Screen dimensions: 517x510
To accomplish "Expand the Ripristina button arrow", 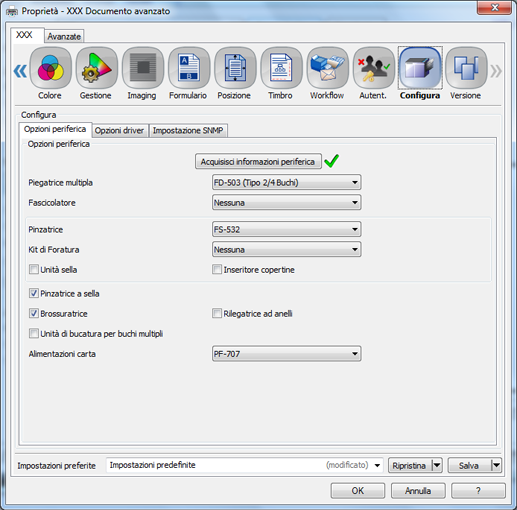I will [437, 465].
